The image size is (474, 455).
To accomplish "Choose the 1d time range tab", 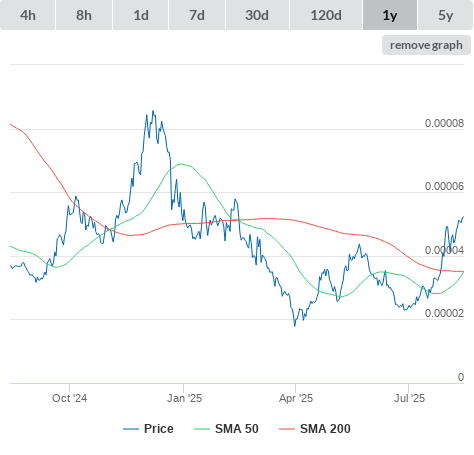I will click(141, 15).
